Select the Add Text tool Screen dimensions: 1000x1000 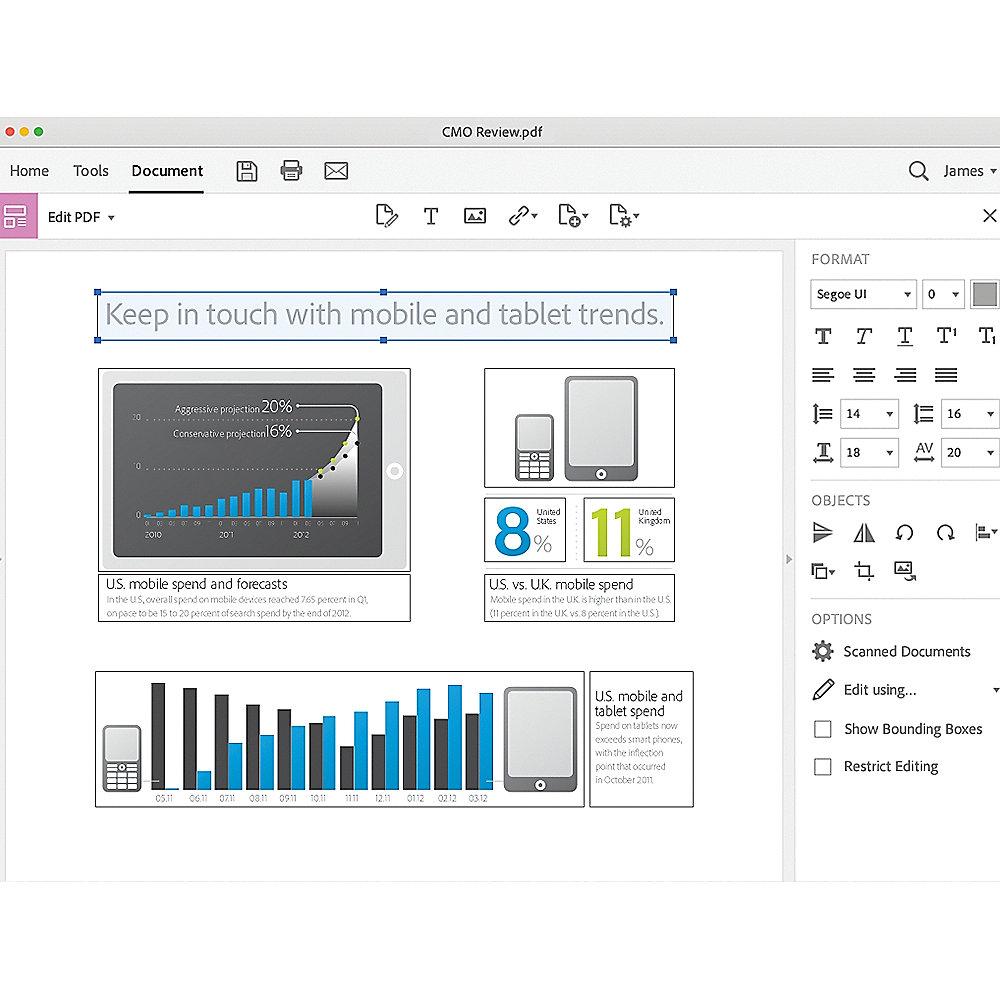coord(431,216)
